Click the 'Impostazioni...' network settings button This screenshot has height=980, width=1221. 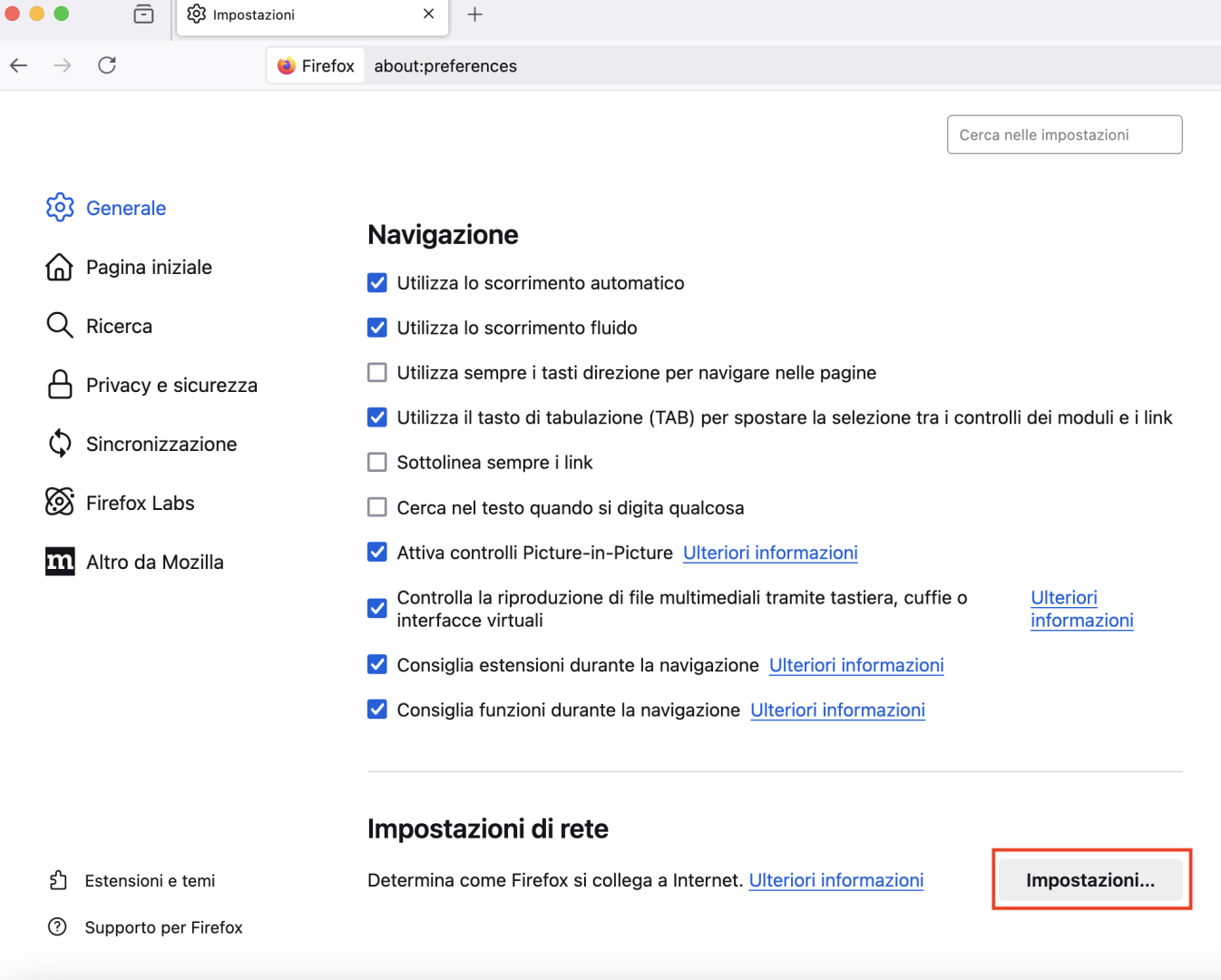pos(1090,879)
